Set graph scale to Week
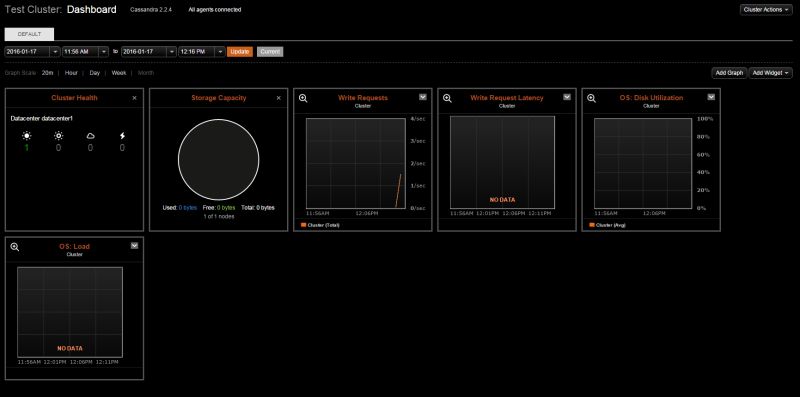 119,73
